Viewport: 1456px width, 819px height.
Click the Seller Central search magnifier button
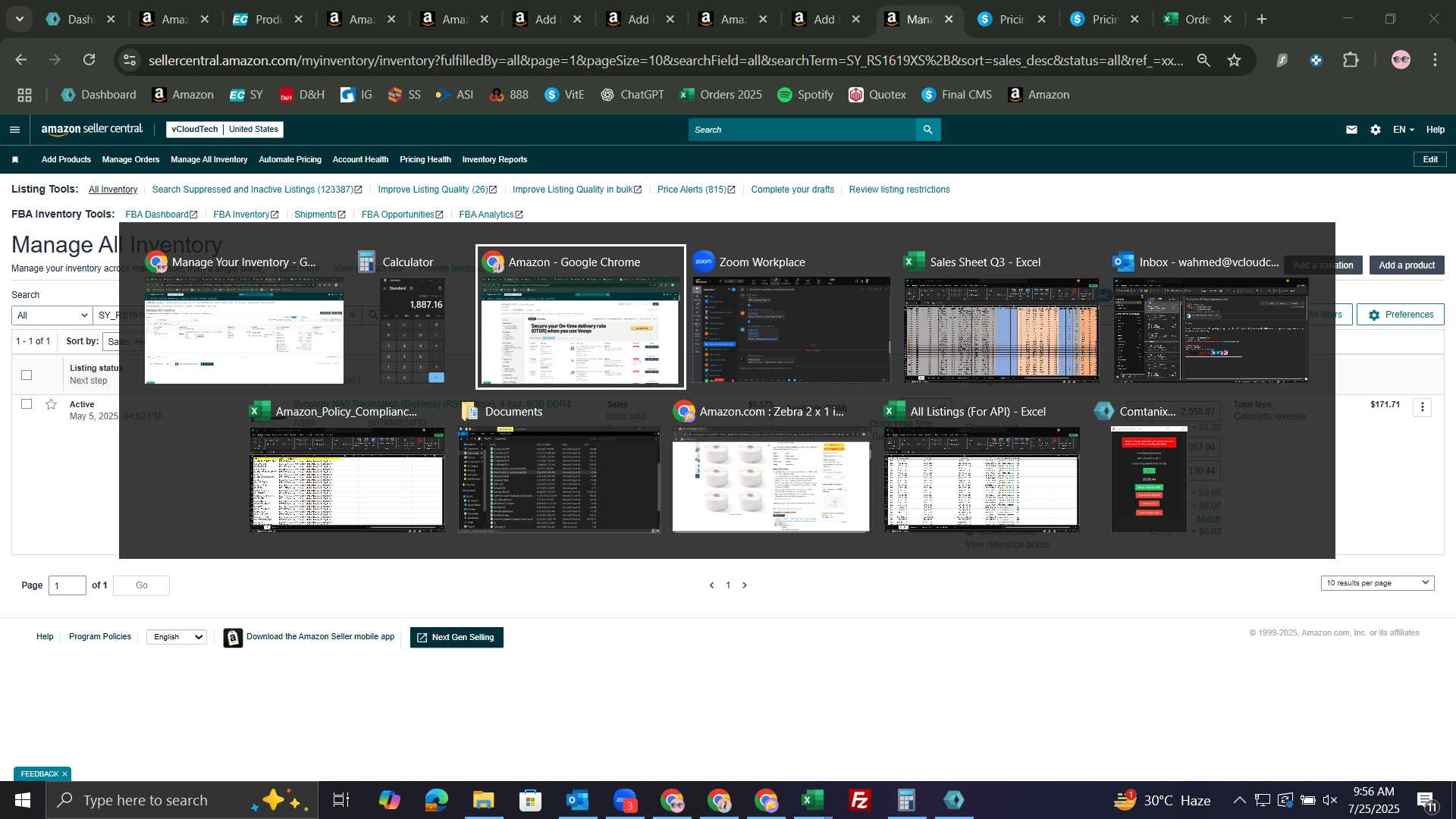[x=928, y=130]
